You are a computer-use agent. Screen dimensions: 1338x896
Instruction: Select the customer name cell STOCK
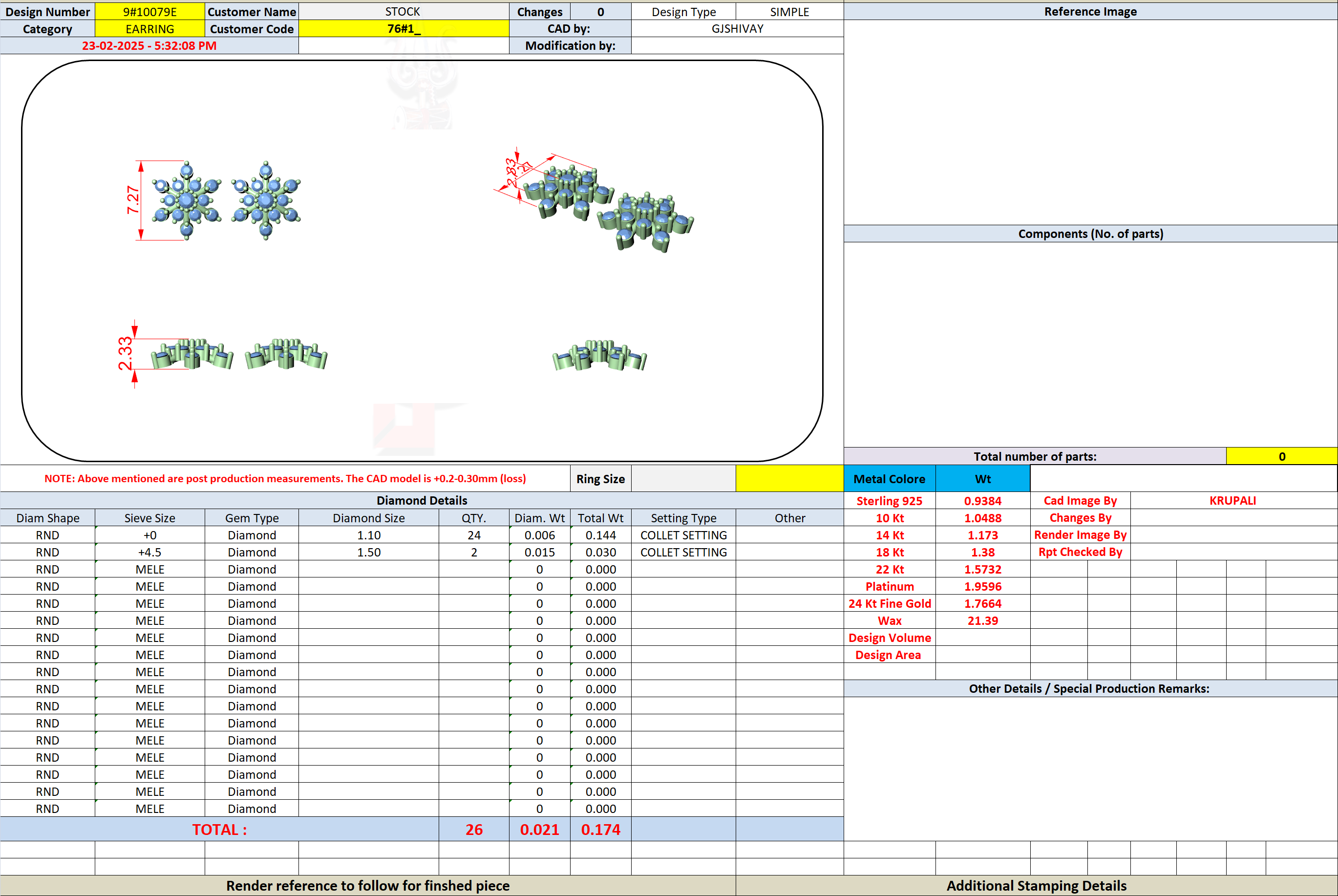(x=404, y=11)
